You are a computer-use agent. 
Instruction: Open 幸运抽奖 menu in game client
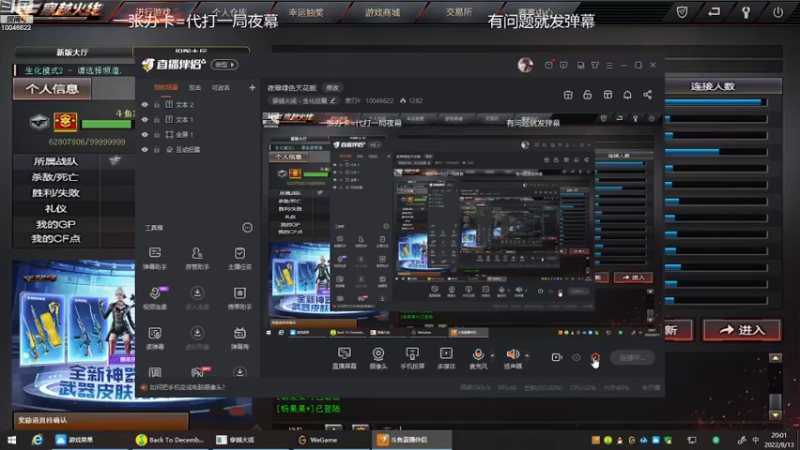click(x=306, y=12)
